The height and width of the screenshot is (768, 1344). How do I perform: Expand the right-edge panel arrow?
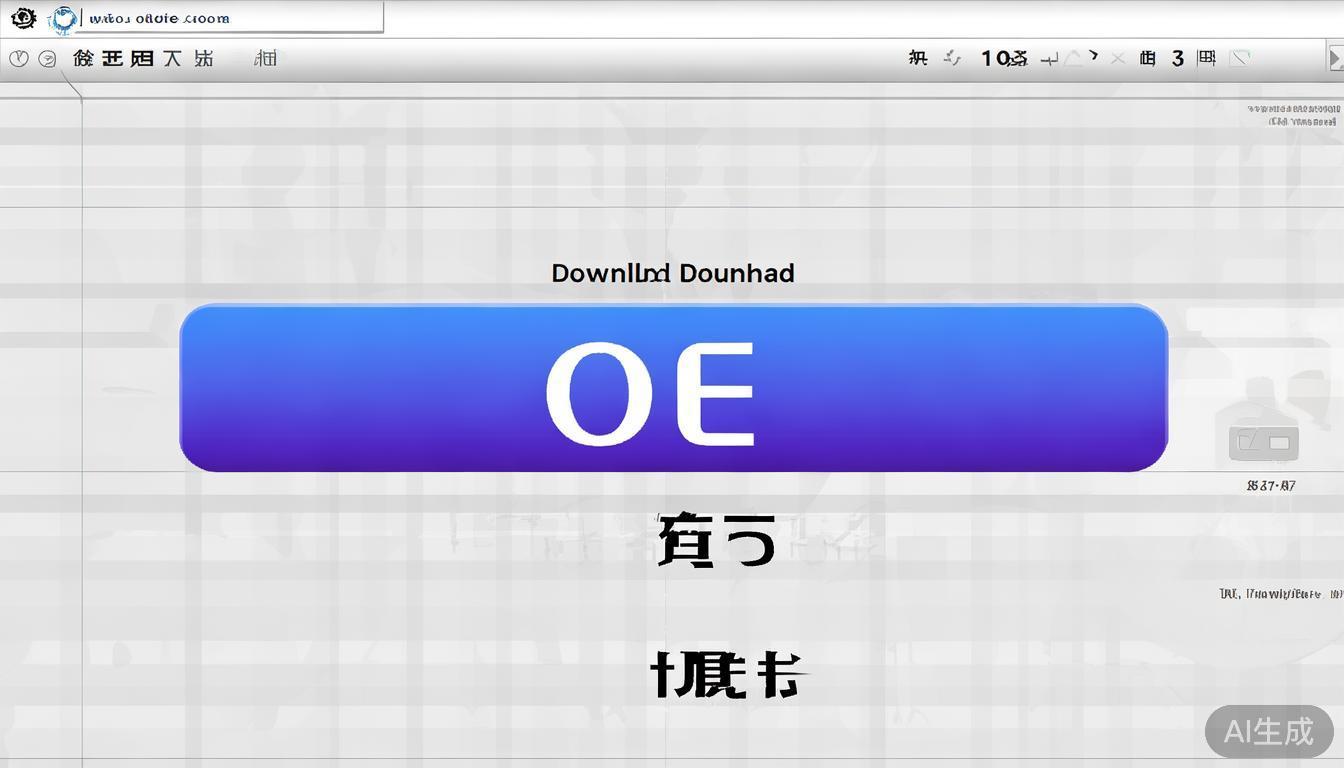click(x=1336, y=57)
